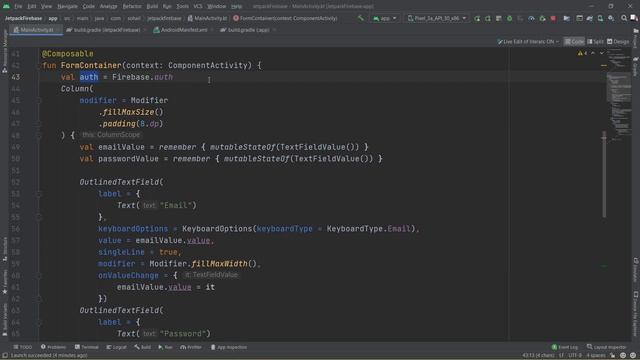Click the Debug app bug icon
Screen dimensions: 640x360
coord(509,18)
